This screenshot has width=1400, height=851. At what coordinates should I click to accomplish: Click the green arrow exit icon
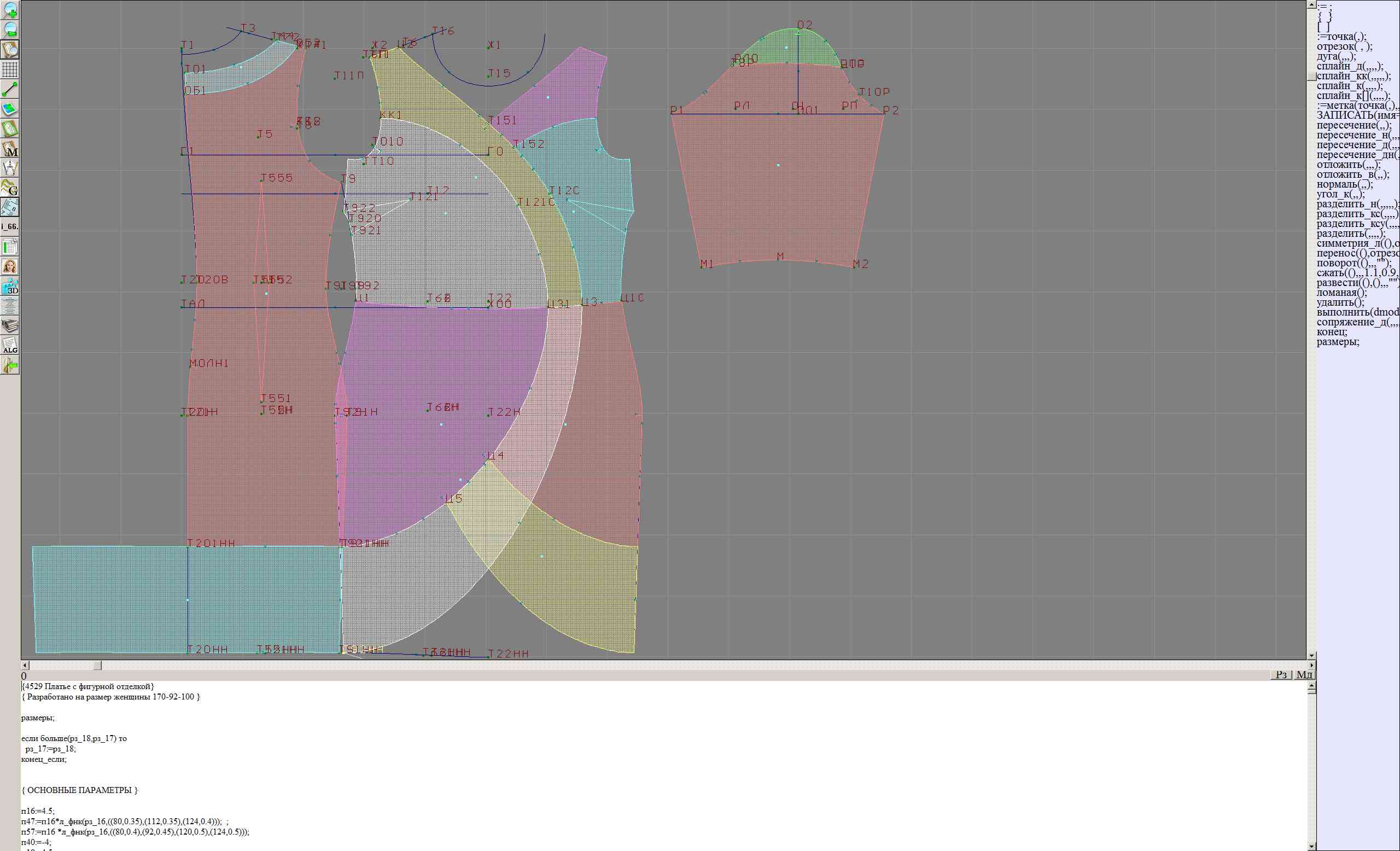pos(10,365)
